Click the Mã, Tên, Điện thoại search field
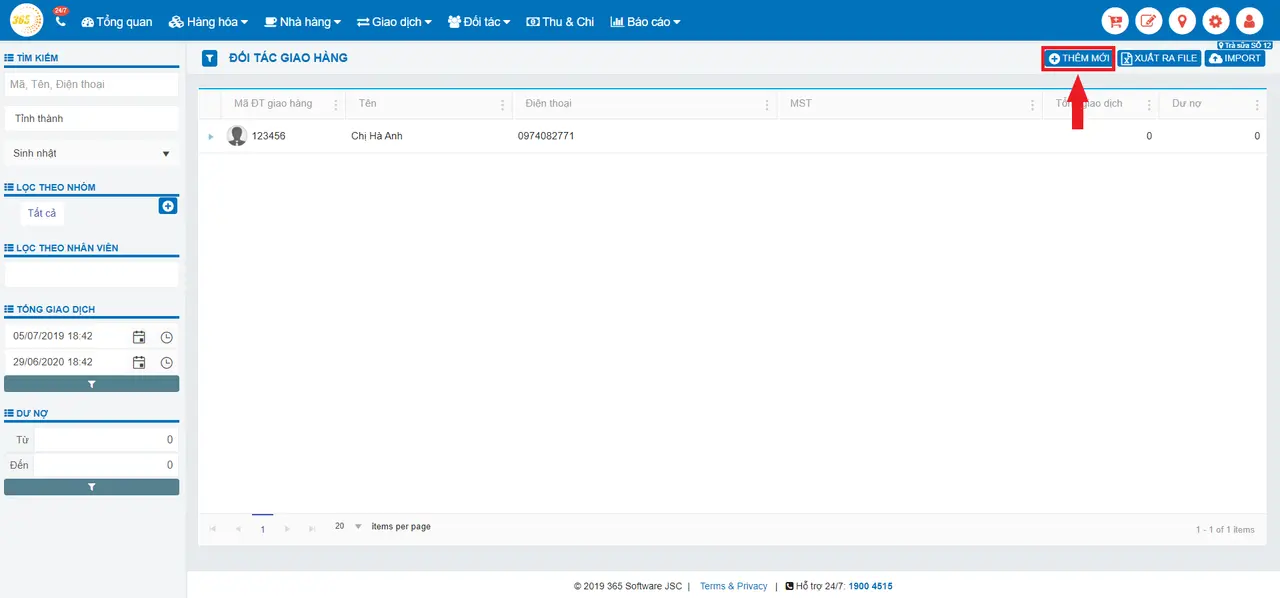This screenshot has width=1280, height=598. click(x=91, y=84)
